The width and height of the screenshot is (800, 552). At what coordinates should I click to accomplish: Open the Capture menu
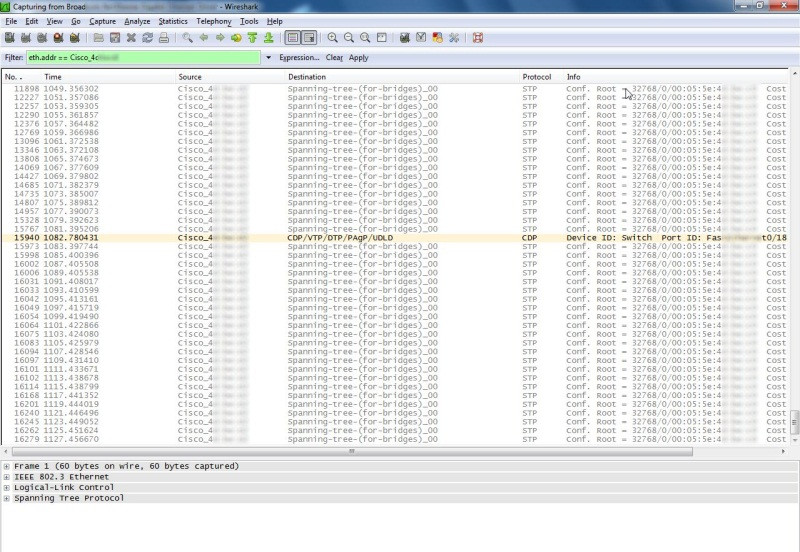point(103,21)
